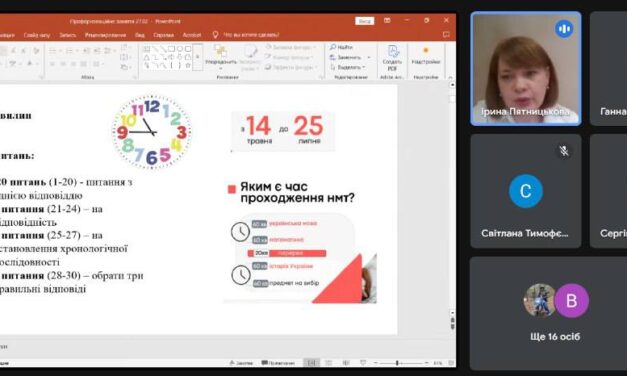
Task: Switch to Slide Sorter view in status bar
Action: pyautogui.click(x=329, y=363)
